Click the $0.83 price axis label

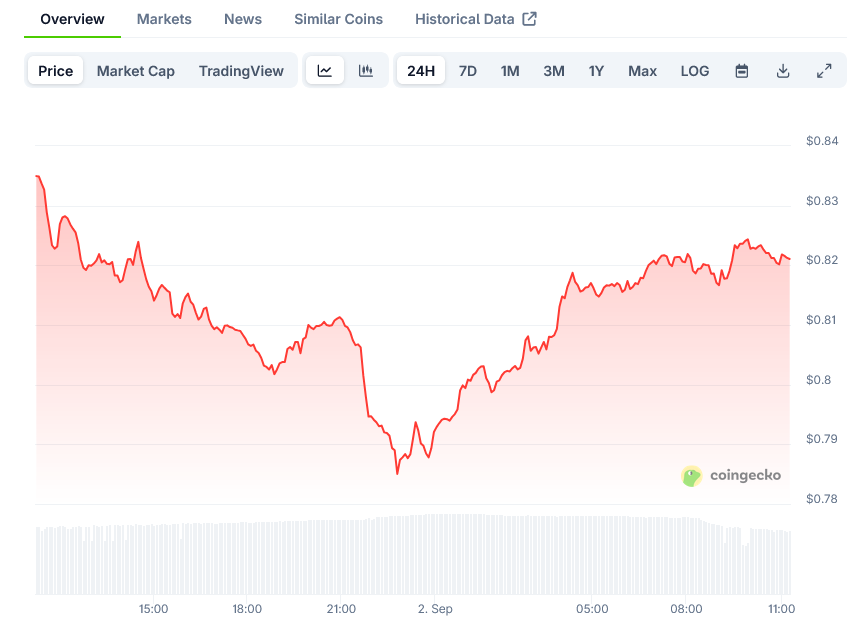coord(822,201)
